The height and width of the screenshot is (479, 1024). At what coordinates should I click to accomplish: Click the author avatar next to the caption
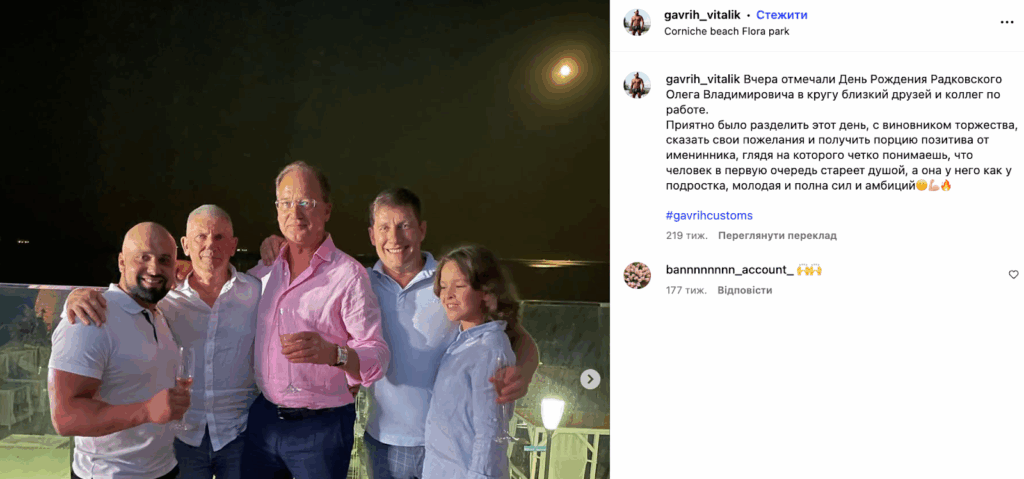637,85
